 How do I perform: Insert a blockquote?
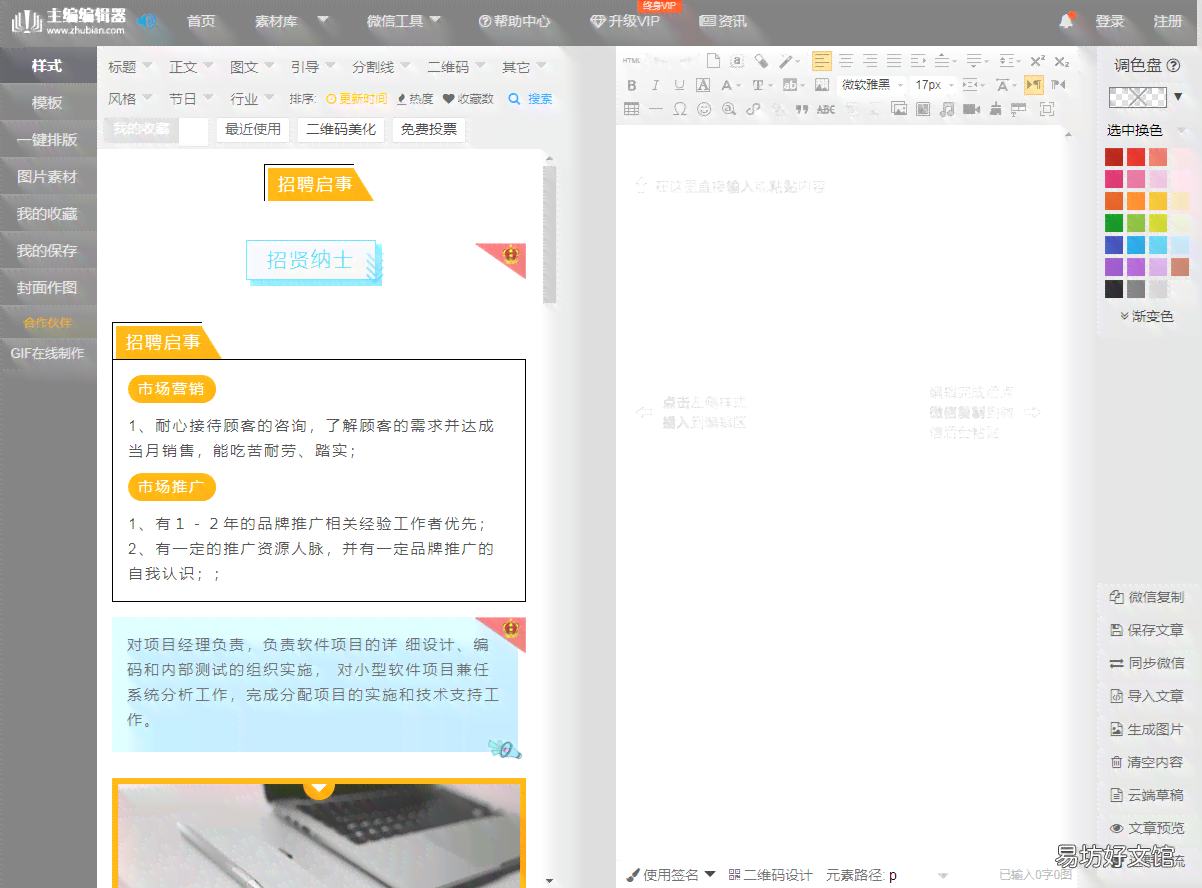click(802, 109)
